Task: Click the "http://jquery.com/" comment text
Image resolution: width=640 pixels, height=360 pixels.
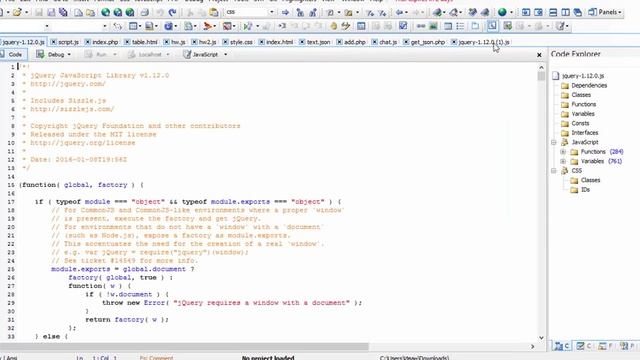Action: tap(68, 84)
